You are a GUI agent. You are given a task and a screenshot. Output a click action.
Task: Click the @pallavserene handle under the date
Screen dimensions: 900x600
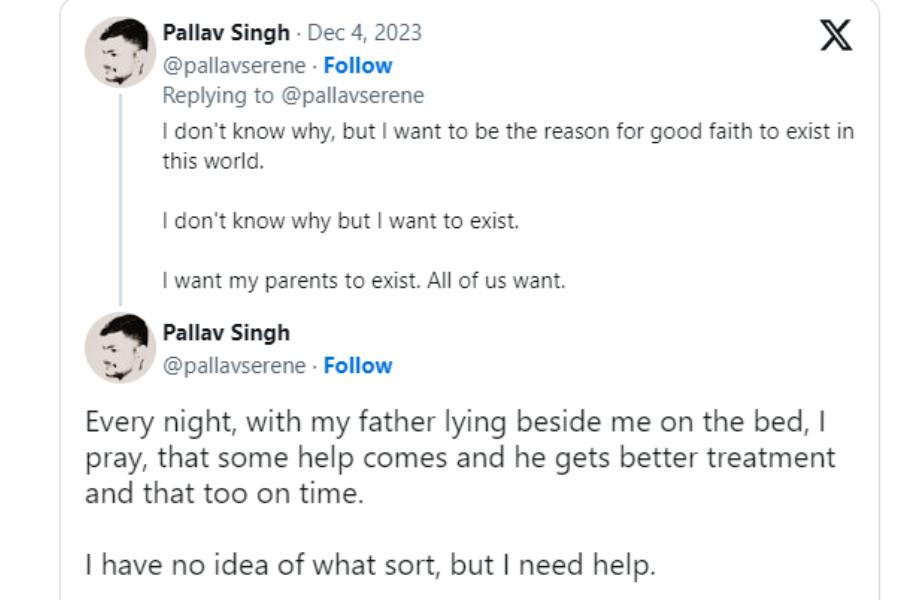coord(233,65)
